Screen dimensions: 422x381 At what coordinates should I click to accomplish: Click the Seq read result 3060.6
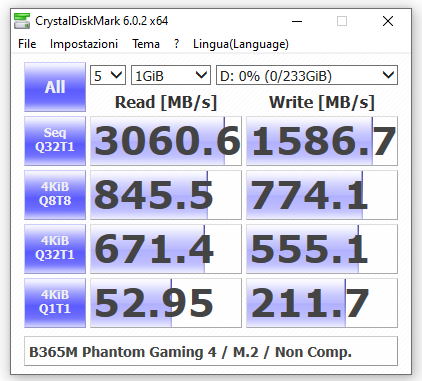pyautogui.click(x=166, y=141)
